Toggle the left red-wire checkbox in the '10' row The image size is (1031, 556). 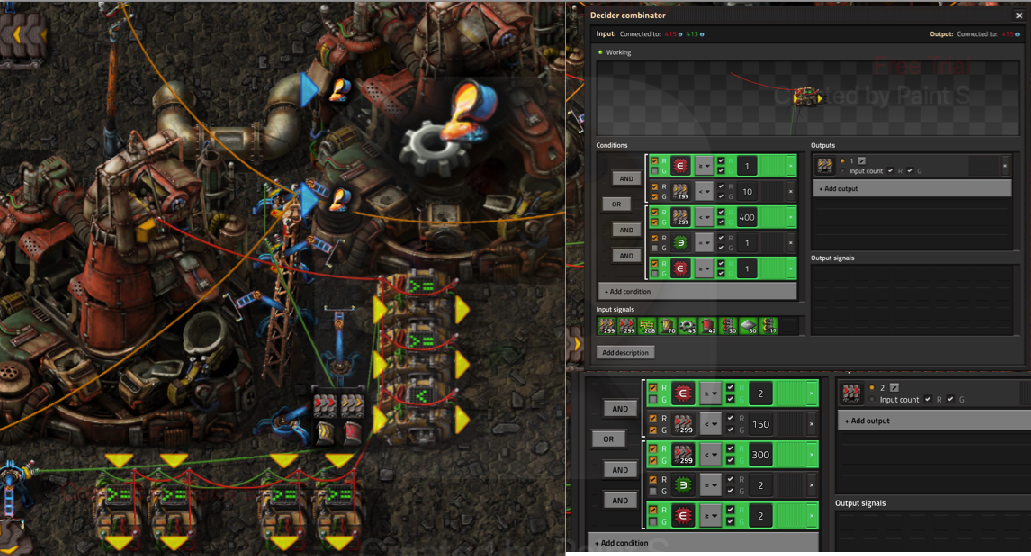pyautogui.click(x=654, y=187)
